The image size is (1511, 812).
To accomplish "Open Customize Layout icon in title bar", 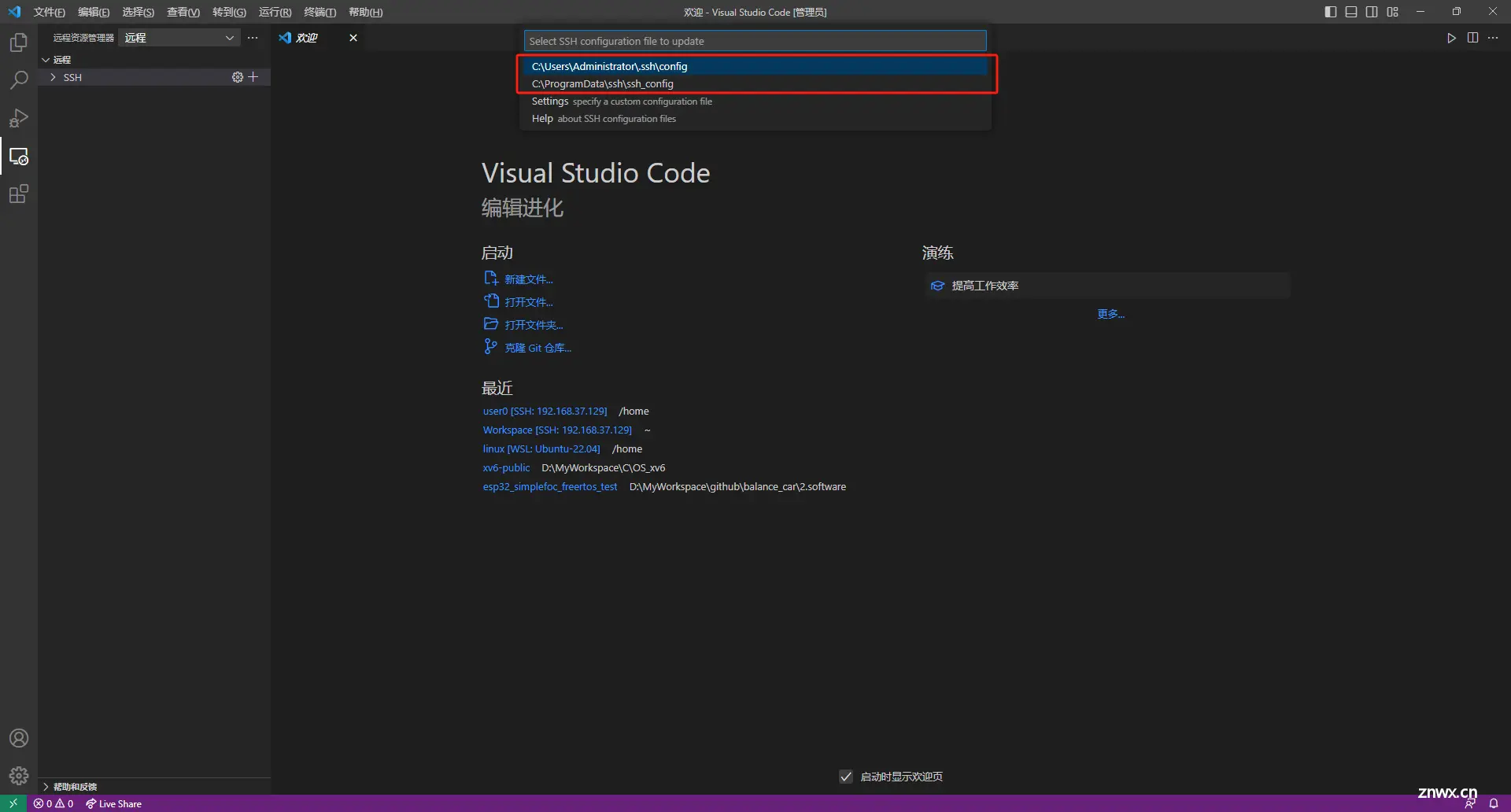I will 1393,12.
